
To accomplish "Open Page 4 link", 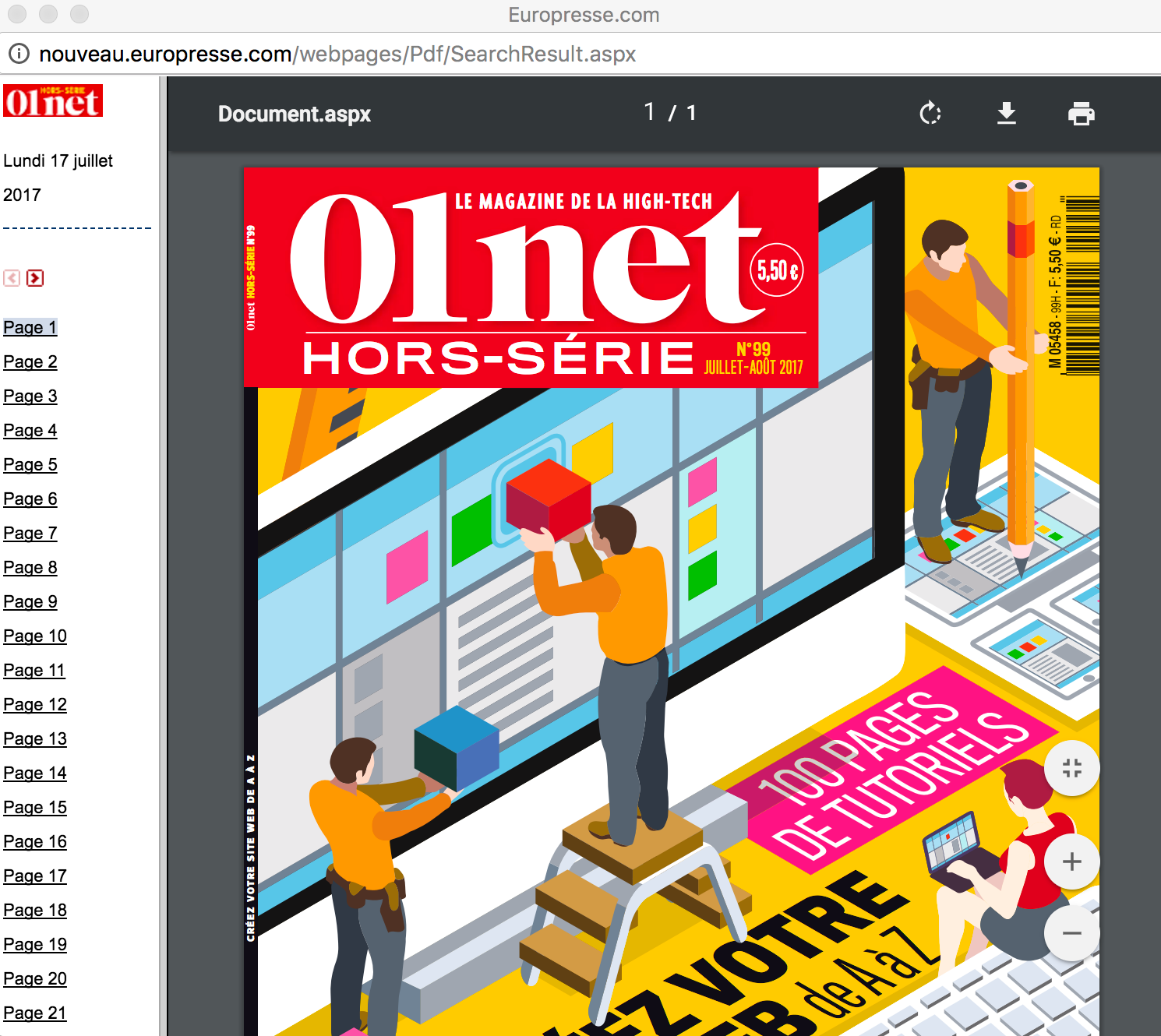I will tap(30, 430).
